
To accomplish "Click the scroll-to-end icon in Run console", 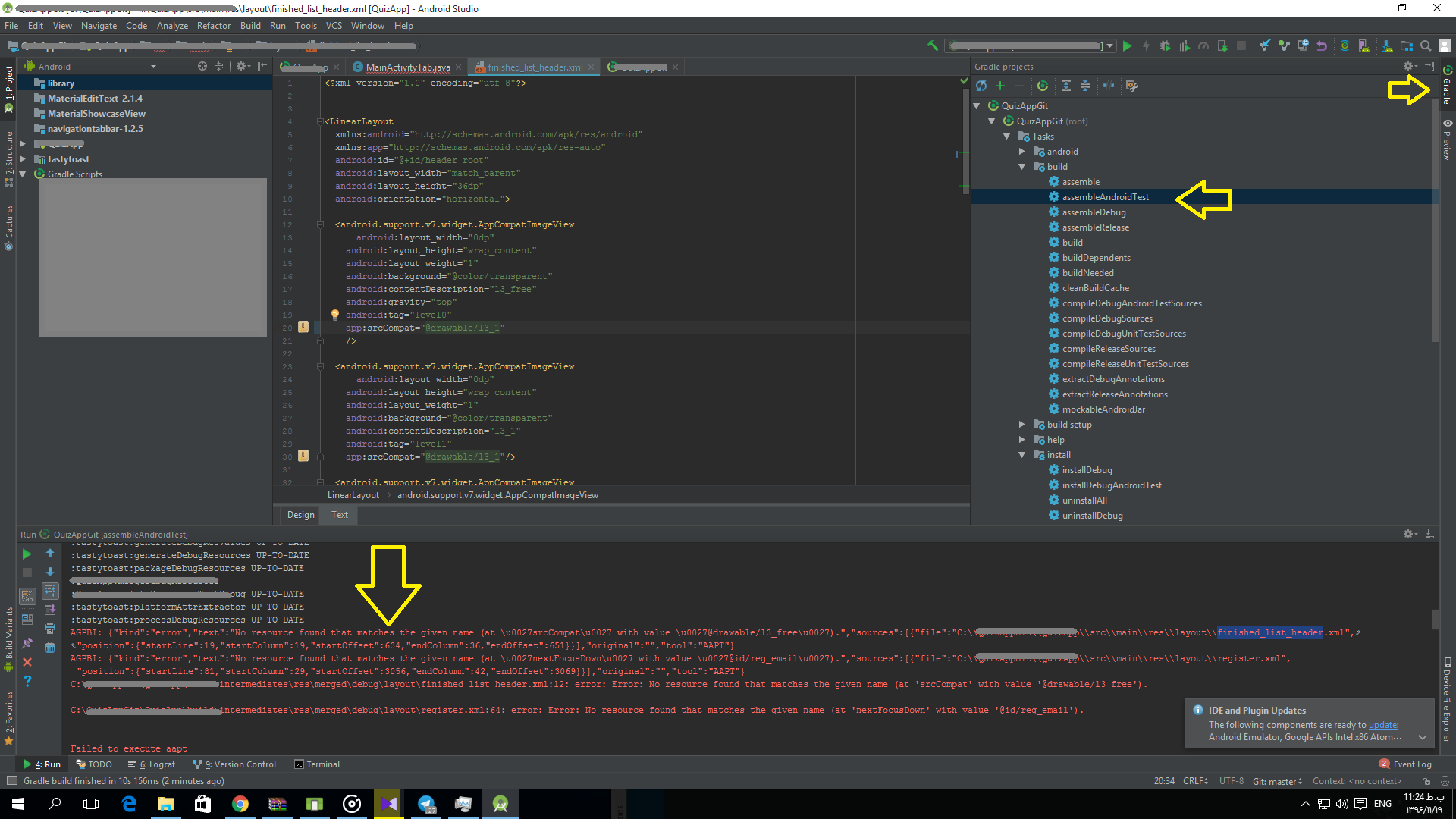I will [50, 610].
